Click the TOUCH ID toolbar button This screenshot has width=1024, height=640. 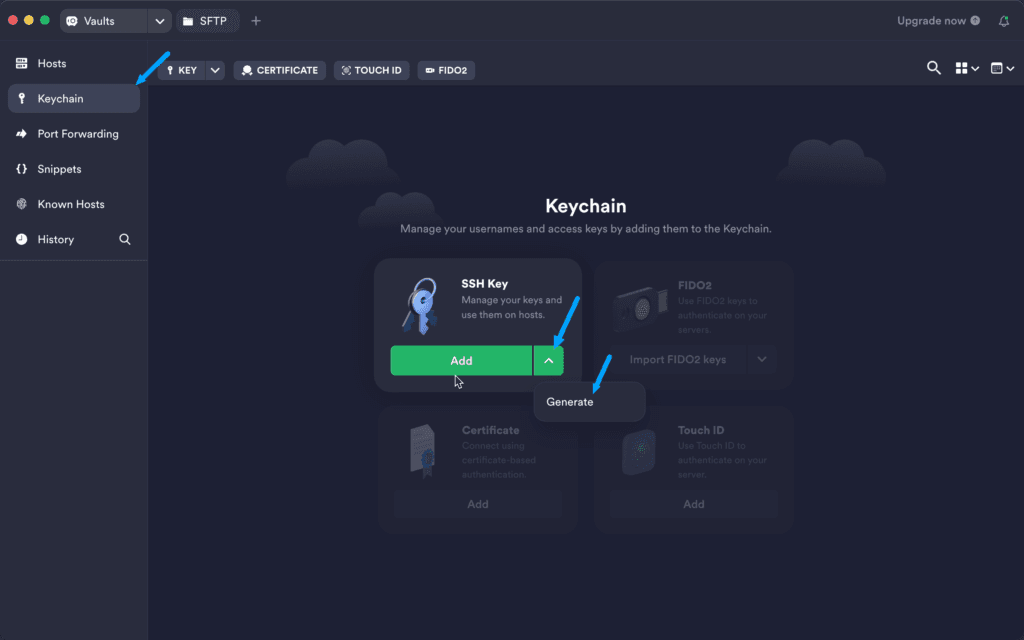click(x=371, y=70)
